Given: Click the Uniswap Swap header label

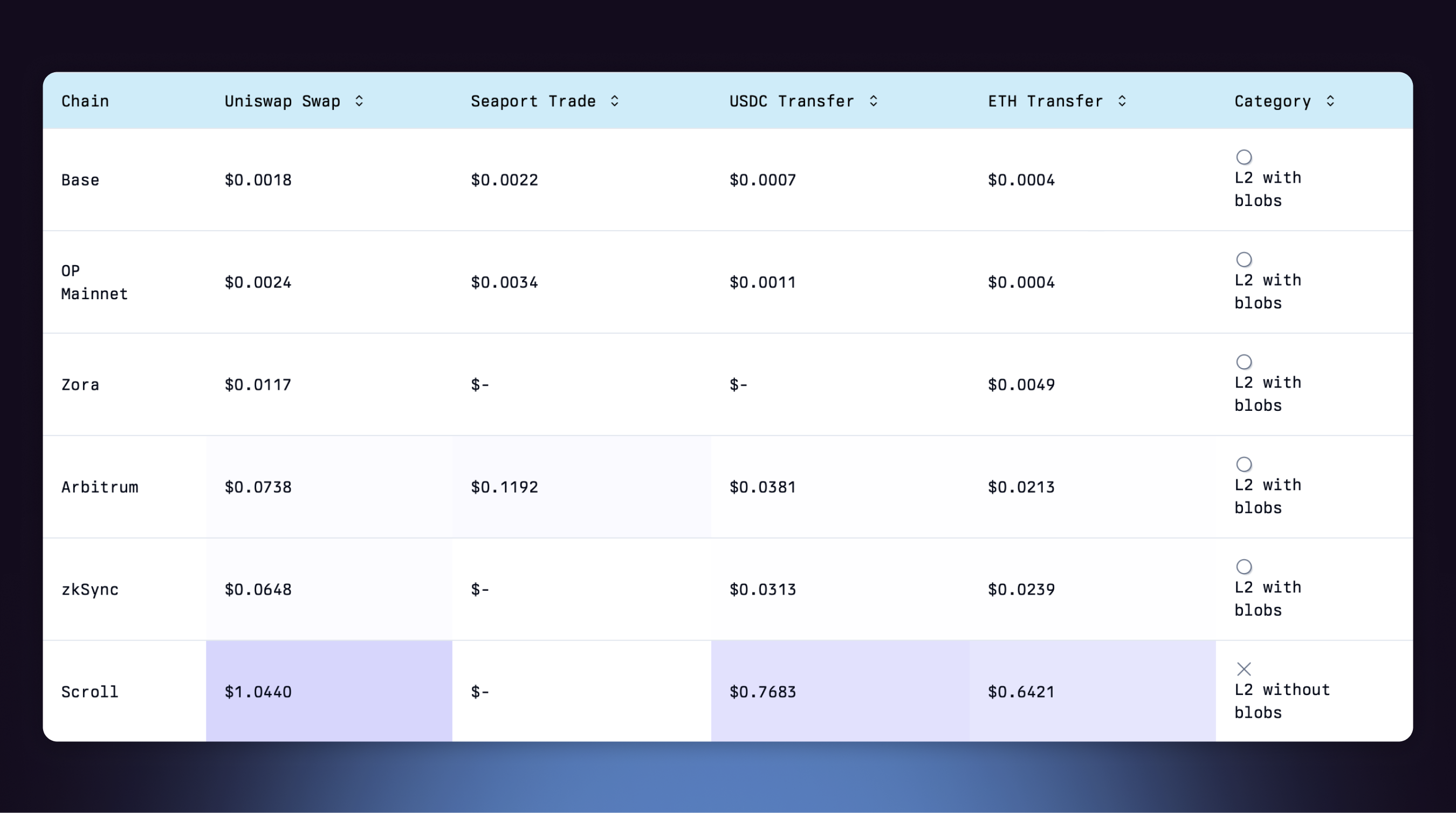Looking at the screenshot, I should [282, 101].
